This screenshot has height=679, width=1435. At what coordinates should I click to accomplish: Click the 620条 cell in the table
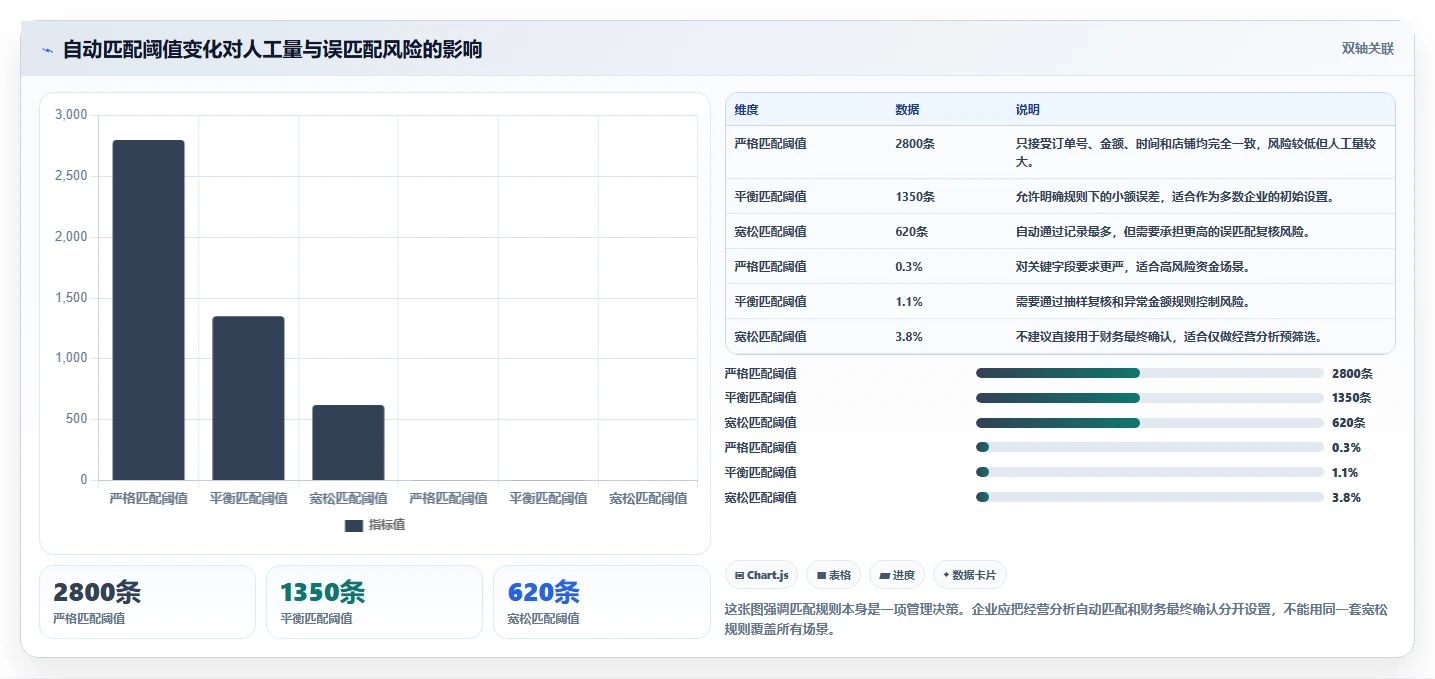pyautogui.click(x=911, y=232)
